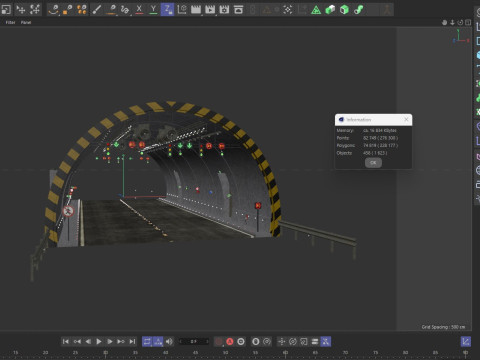Click the green triangle polygon icon
The image size is (480, 360).
[x=316, y=9]
